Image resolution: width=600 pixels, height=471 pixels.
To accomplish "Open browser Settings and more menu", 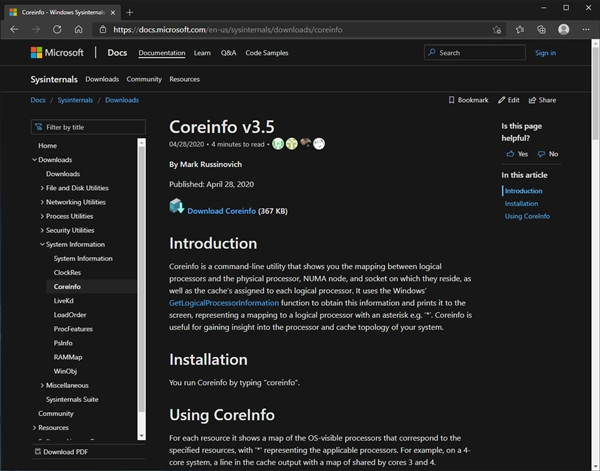I will (x=586, y=29).
